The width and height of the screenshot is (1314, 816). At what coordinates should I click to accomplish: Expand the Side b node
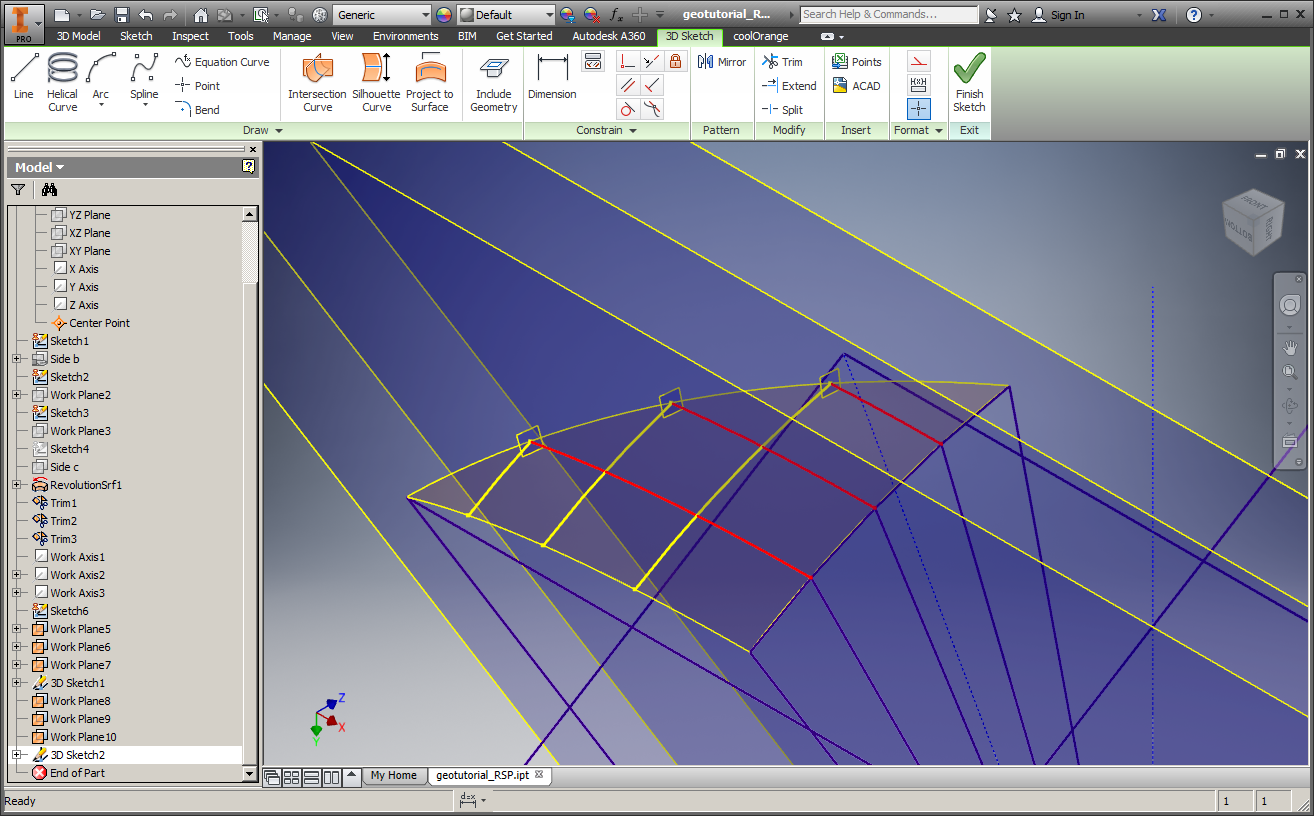point(17,359)
